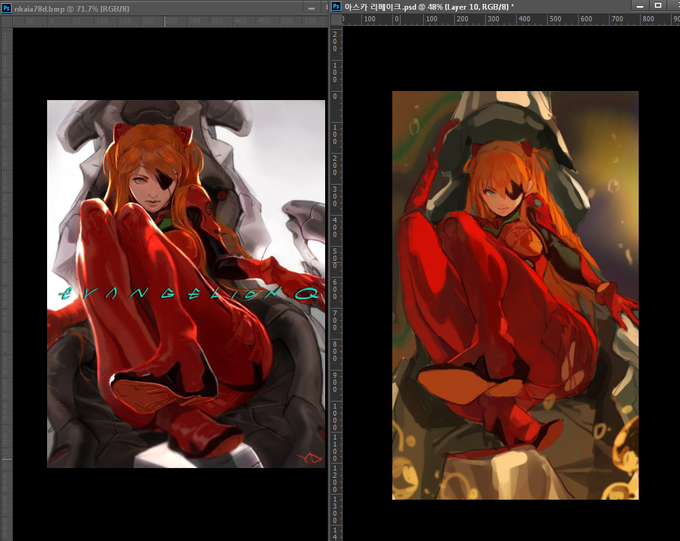Click ruler origin corner in nkaia78d.bmp window
The height and width of the screenshot is (541, 680).
(7, 21)
